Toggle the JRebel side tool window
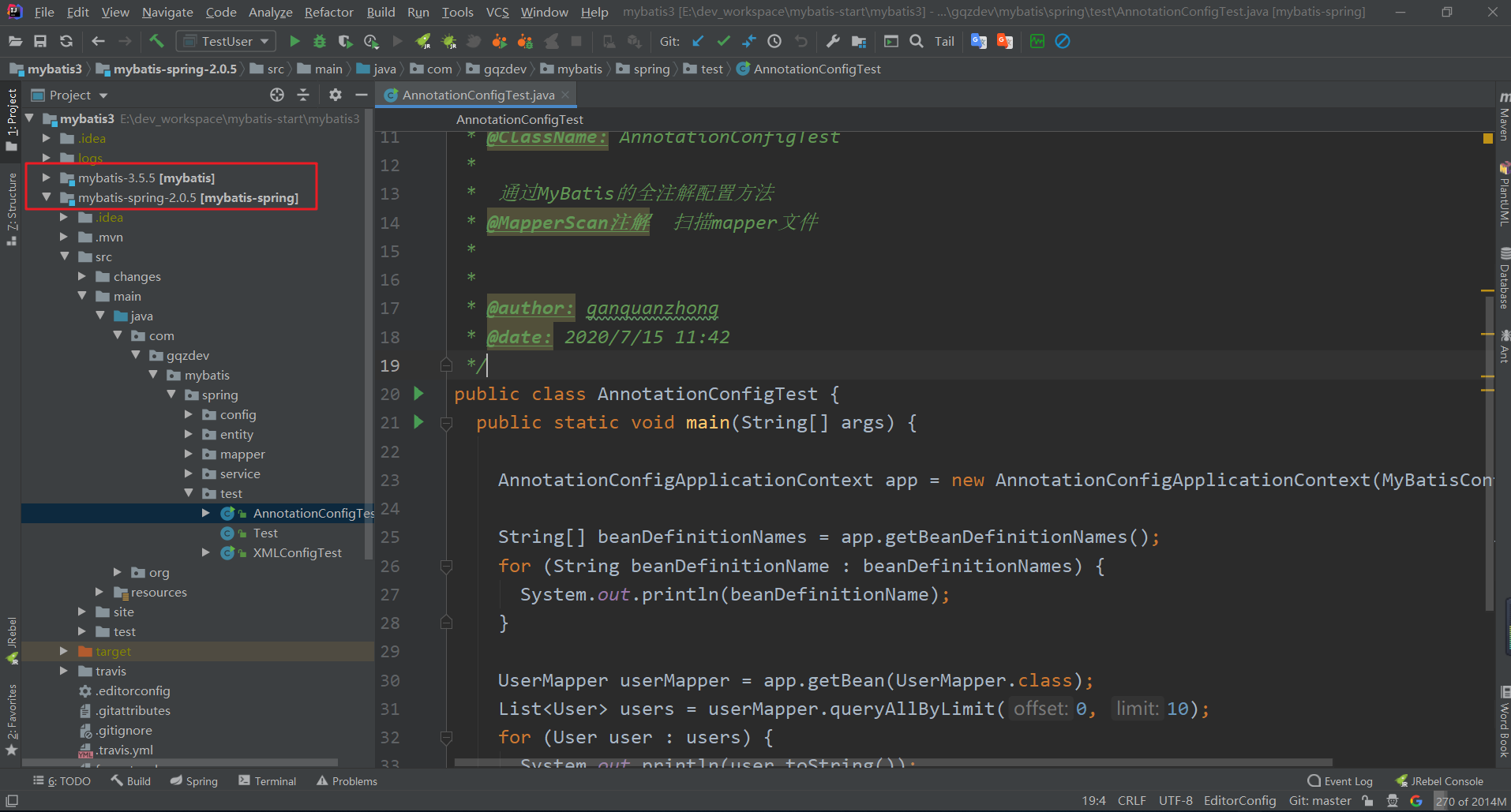The image size is (1511, 812). click(x=12, y=640)
